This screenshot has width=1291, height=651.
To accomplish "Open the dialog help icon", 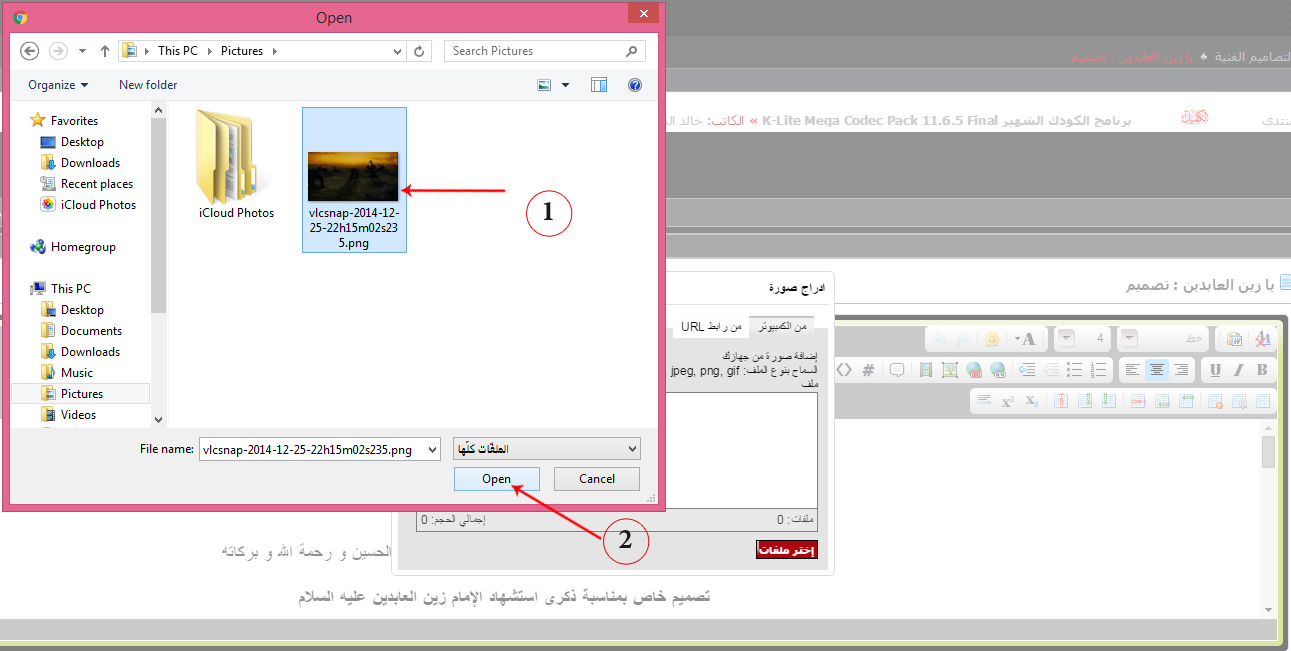I will (x=634, y=85).
